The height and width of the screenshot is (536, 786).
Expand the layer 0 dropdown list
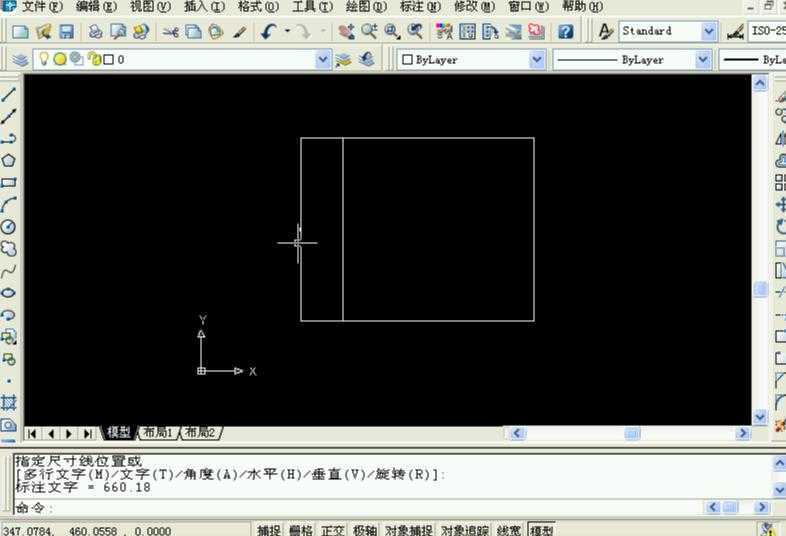(x=323, y=60)
